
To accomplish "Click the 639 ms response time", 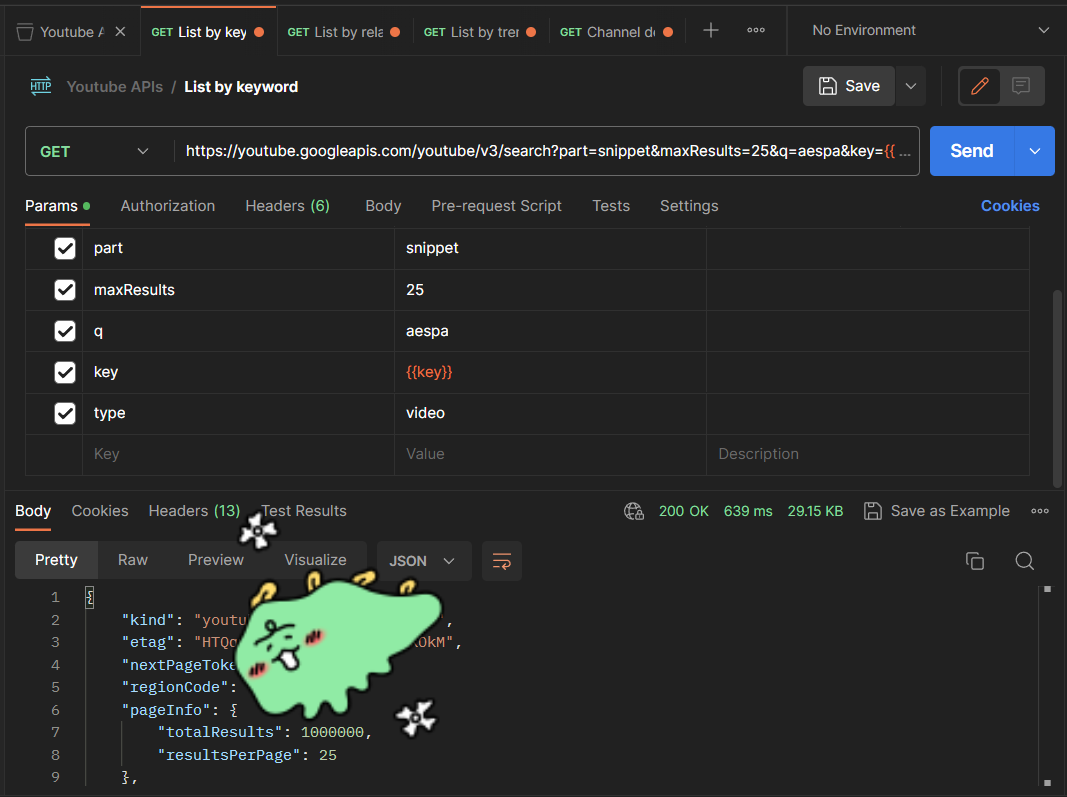I will click(748, 511).
